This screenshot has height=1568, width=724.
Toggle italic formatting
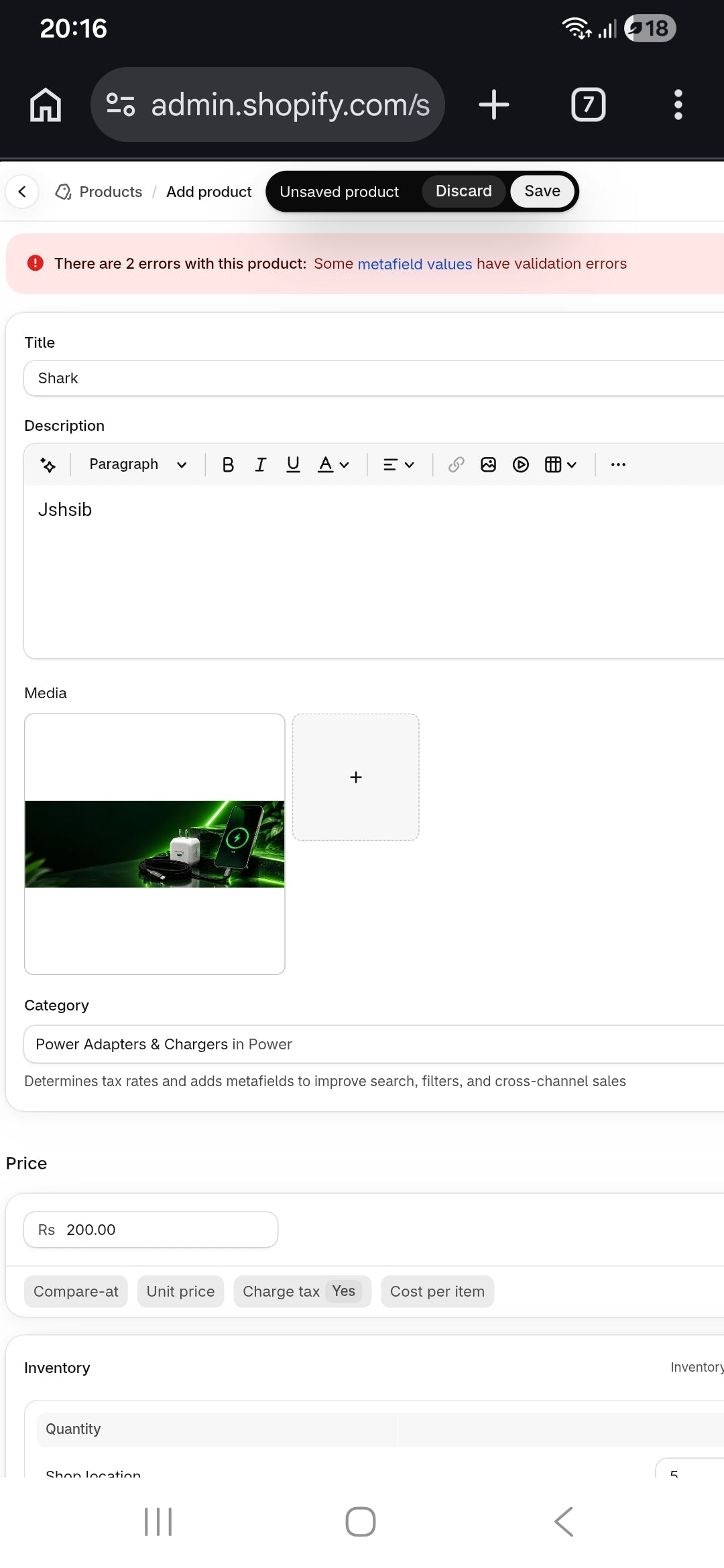[x=261, y=464]
